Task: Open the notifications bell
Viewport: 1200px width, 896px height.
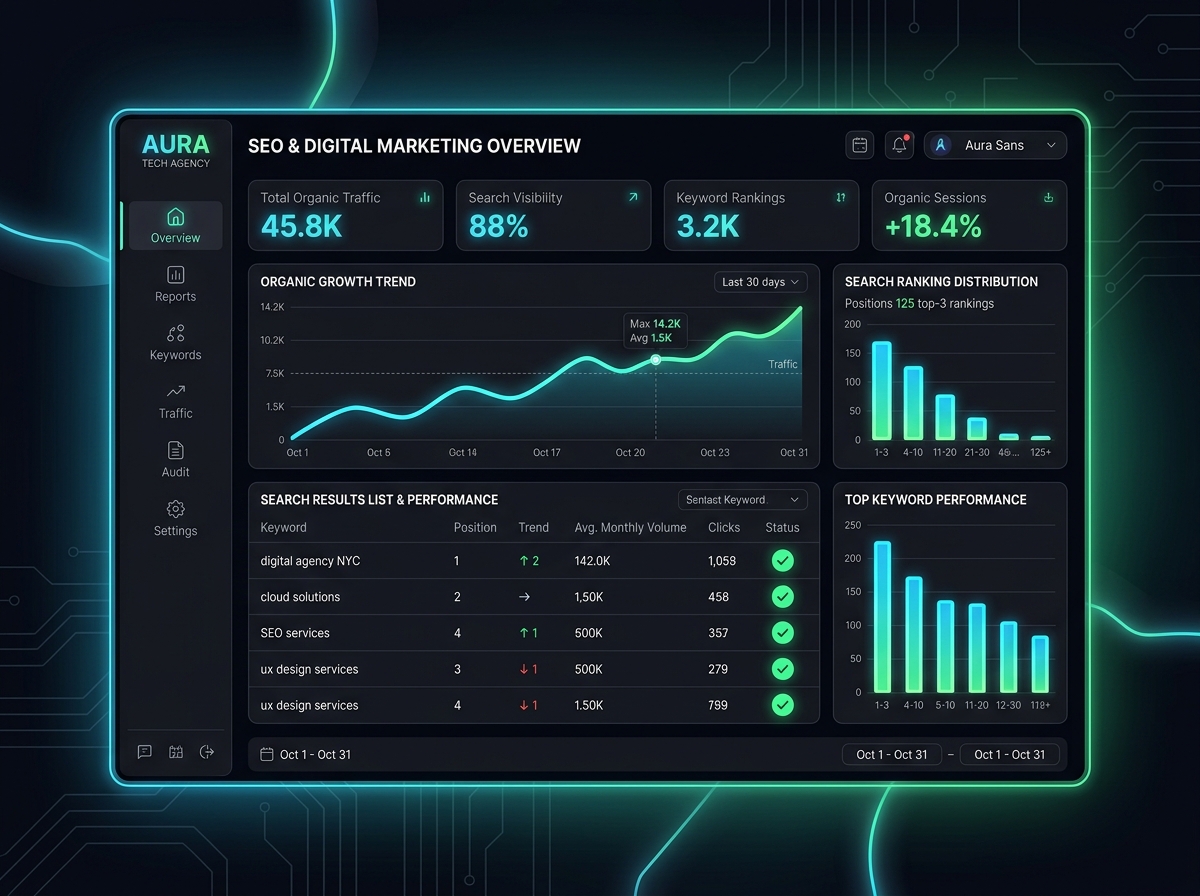Action: pos(899,145)
